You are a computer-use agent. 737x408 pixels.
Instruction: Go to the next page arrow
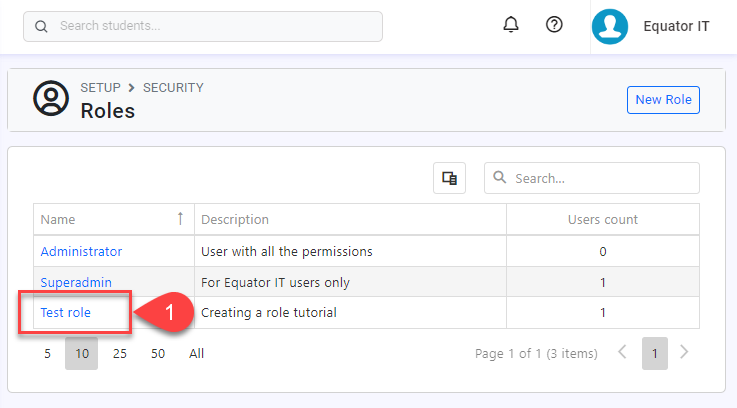684,352
